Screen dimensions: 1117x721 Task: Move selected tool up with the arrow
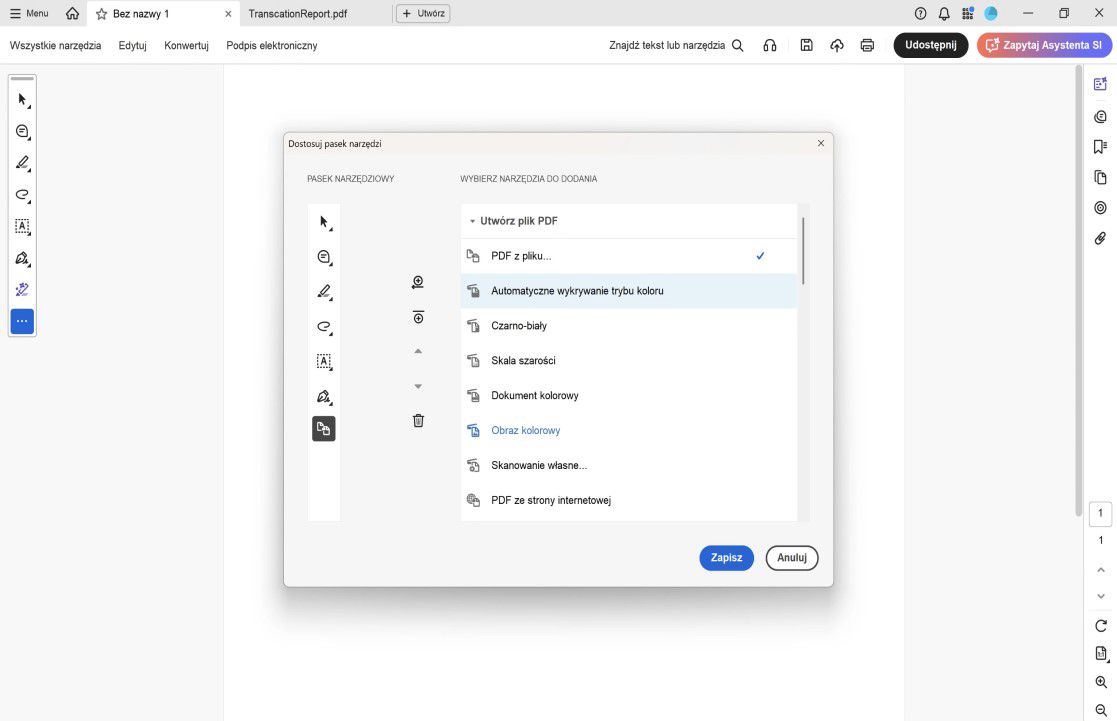[418, 351]
